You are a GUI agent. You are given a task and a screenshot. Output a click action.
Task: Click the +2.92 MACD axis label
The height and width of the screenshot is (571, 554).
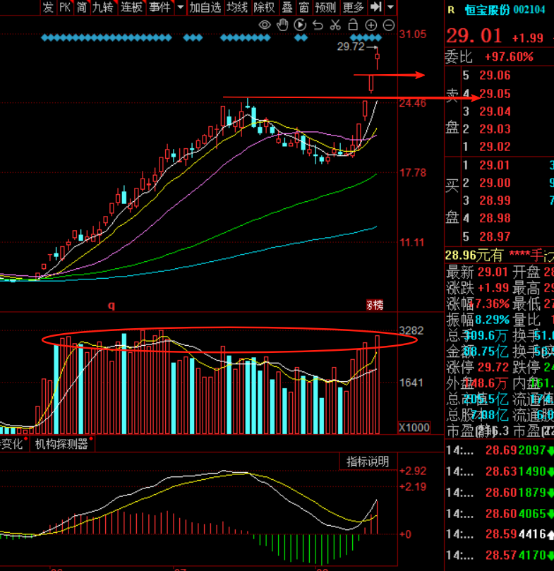tap(413, 471)
